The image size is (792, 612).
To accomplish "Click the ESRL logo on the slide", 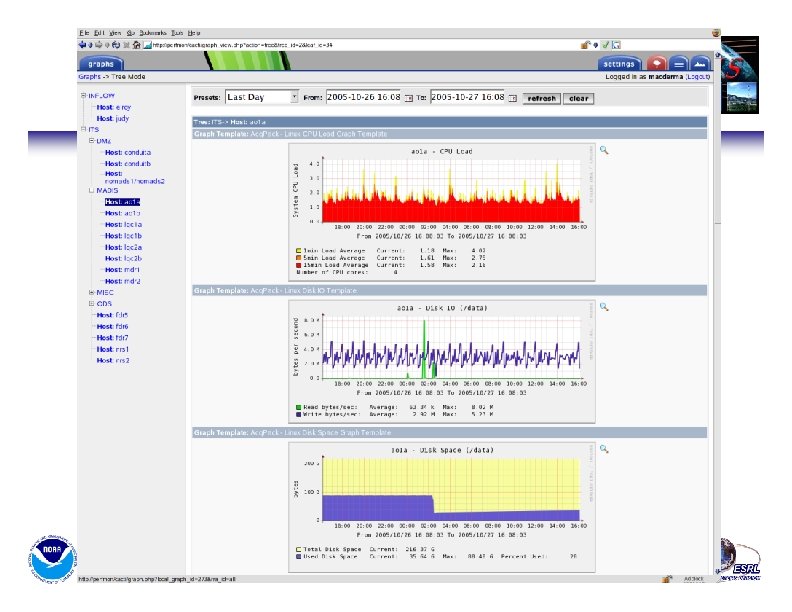I will tap(741, 560).
